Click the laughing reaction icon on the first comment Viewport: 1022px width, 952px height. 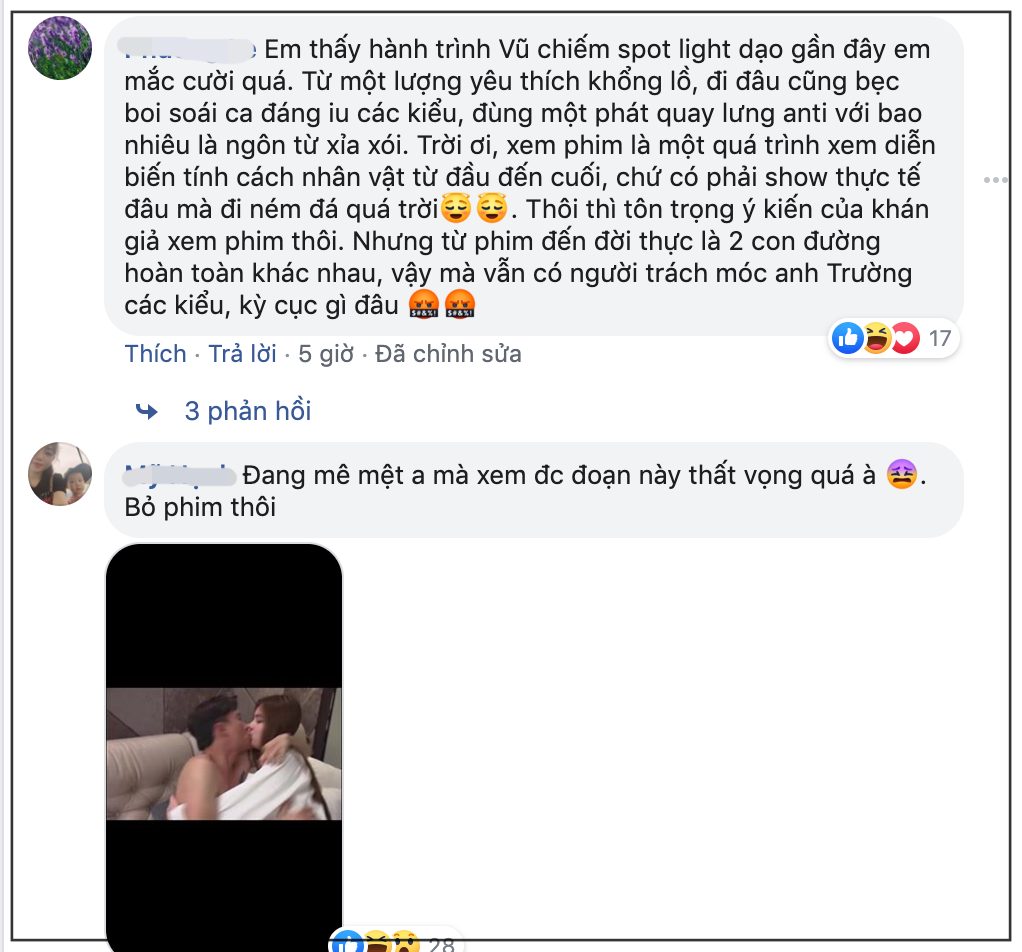point(877,338)
